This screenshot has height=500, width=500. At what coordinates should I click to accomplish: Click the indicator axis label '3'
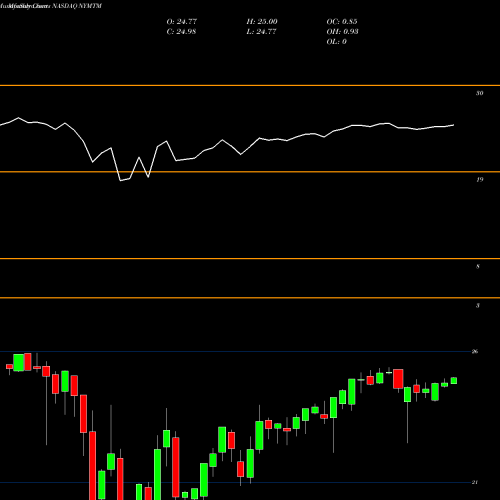click(478, 305)
